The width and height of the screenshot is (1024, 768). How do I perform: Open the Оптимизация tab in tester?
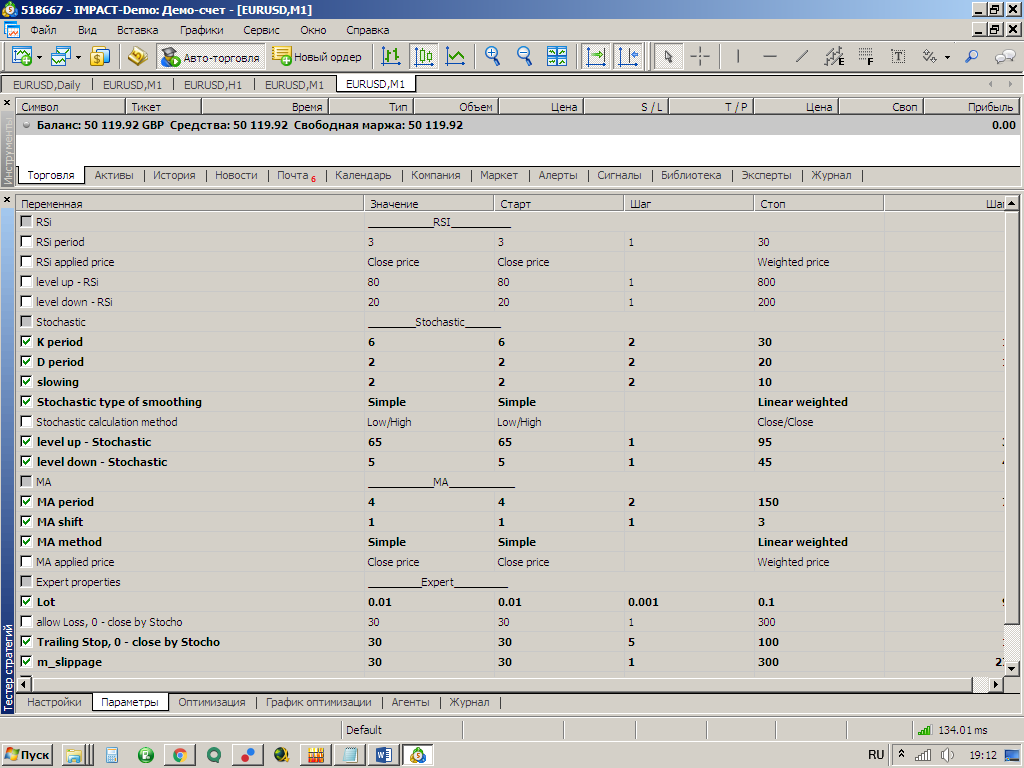pos(212,702)
